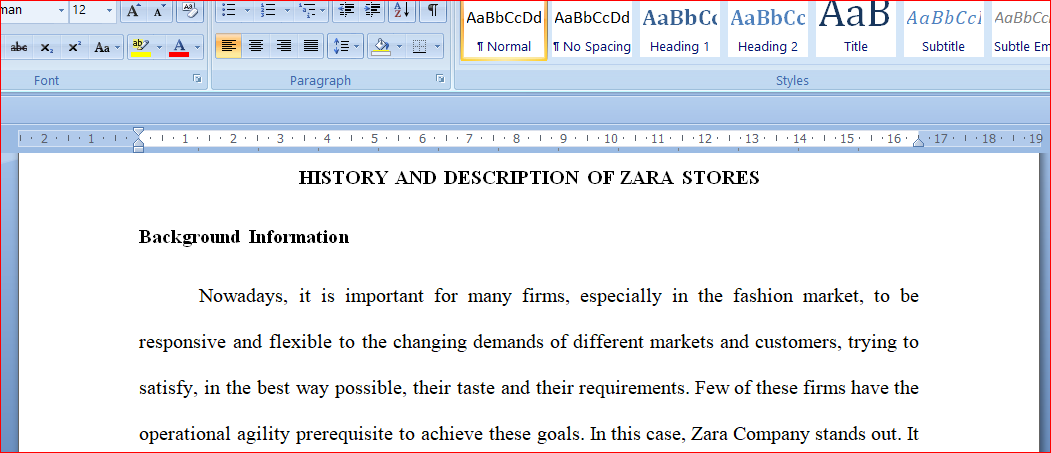Click the heading 'HISTORY AND DESCRIPTION OF ZARA STORES'

point(529,178)
